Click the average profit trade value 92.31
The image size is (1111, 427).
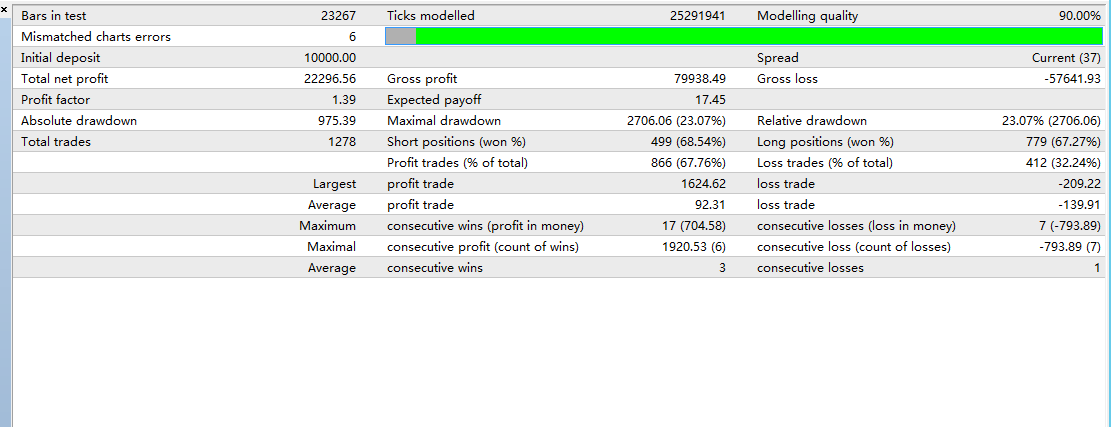711,205
